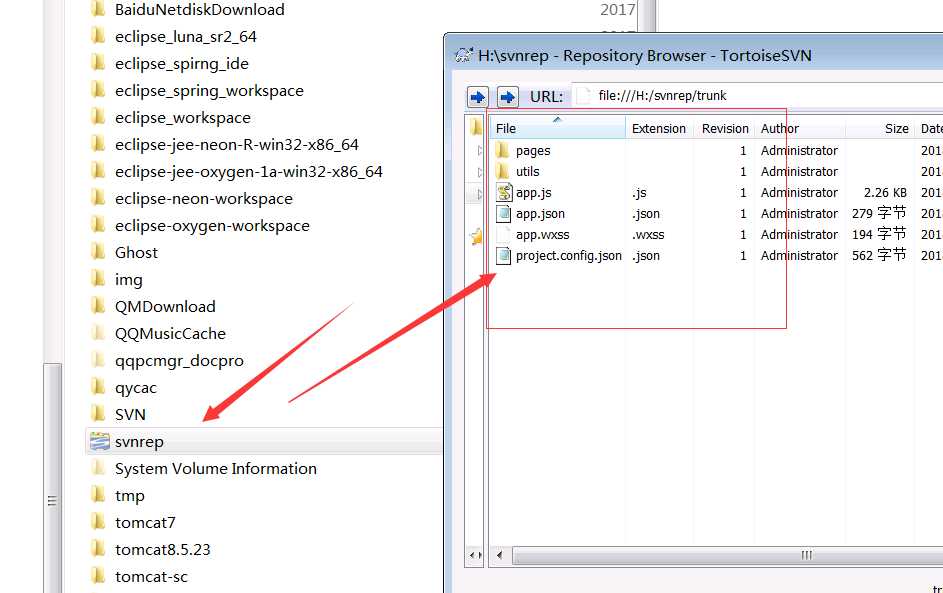This screenshot has height=593, width=943.
Task: Click the Administrator author cell of pages row
Action: click(x=799, y=150)
